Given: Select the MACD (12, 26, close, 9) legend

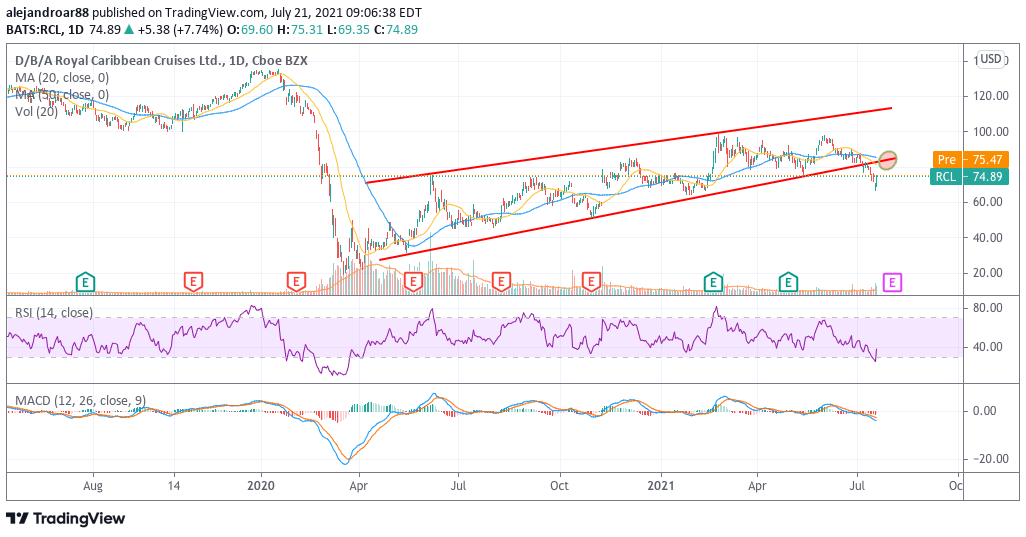Looking at the screenshot, I should [80, 400].
